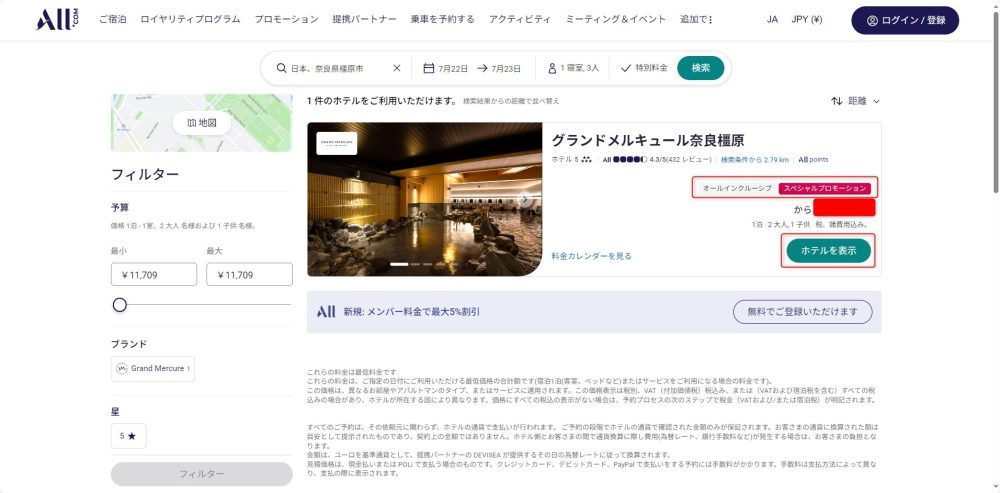Viewport: 1000px width, 493px height.
Task: Click the Grand Mercure brand logo on photo
Action: (x=337, y=143)
